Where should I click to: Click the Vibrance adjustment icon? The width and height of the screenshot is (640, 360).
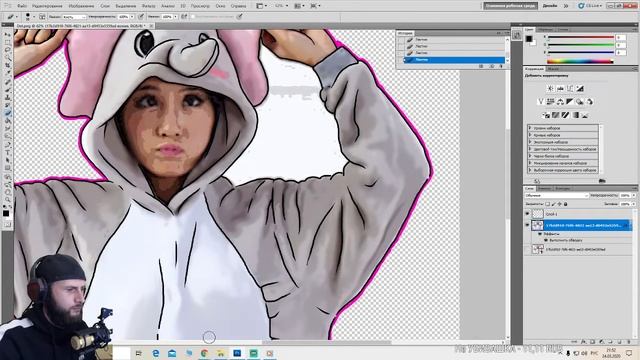click(541, 102)
